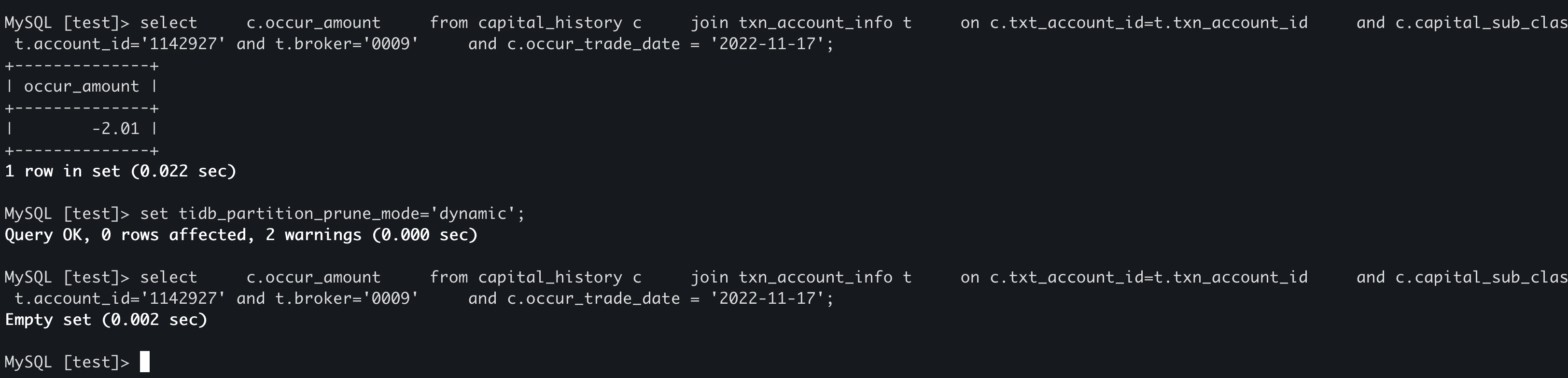1568x378 pixels.
Task: Click capital_history in the first select query
Action: click(550, 23)
